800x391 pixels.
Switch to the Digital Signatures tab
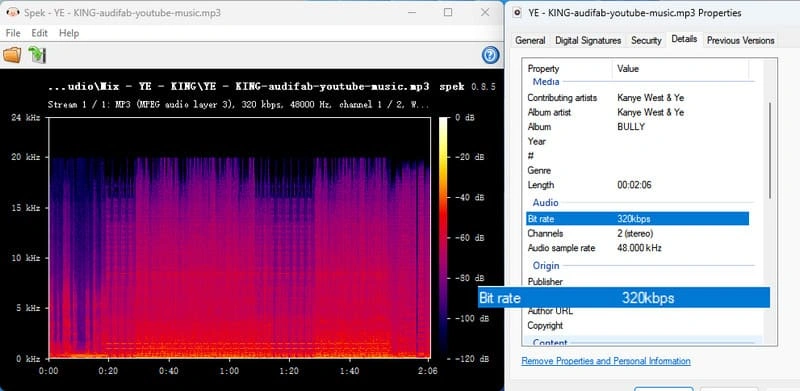588,40
